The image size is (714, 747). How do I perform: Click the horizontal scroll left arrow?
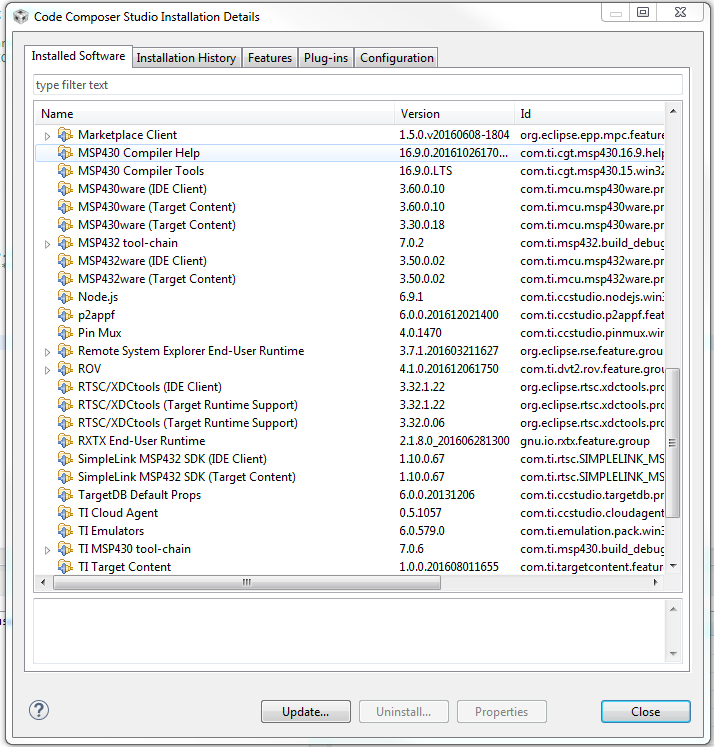tap(43, 582)
